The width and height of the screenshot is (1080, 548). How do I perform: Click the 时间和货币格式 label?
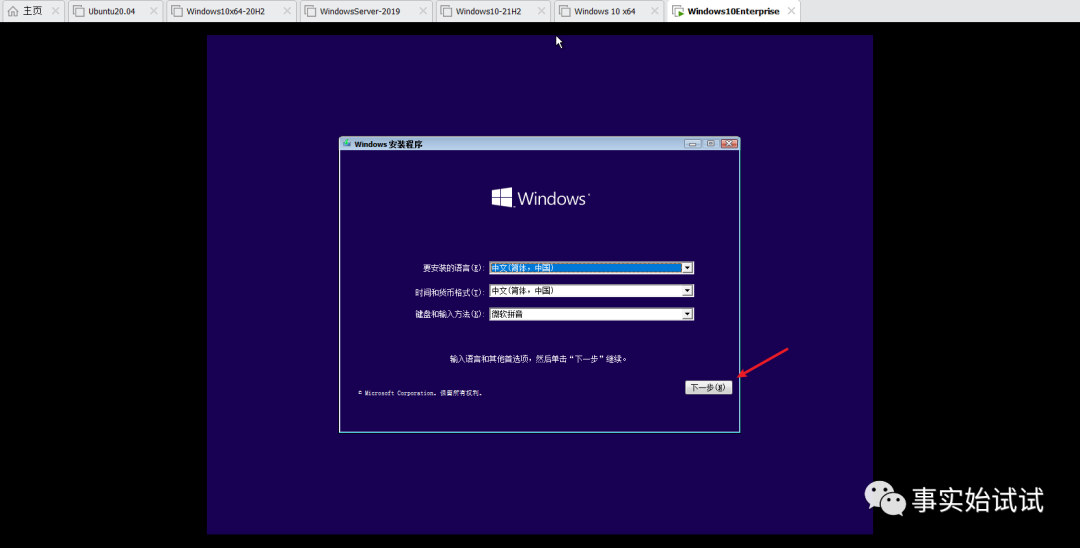449,292
